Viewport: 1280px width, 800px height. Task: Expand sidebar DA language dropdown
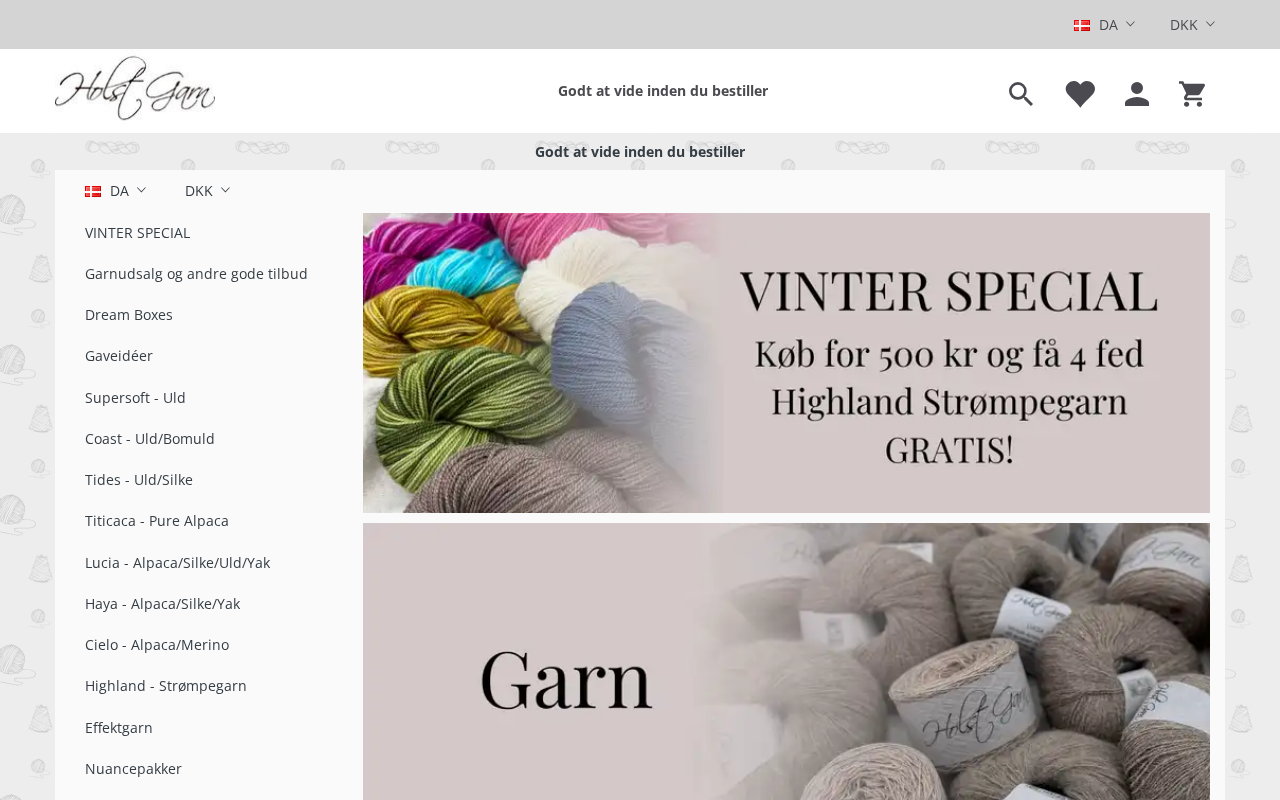[116, 191]
